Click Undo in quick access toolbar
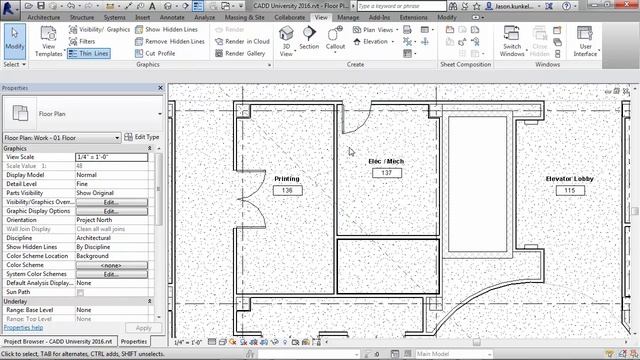The height and width of the screenshot is (360, 640). click(x=71, y=6)
